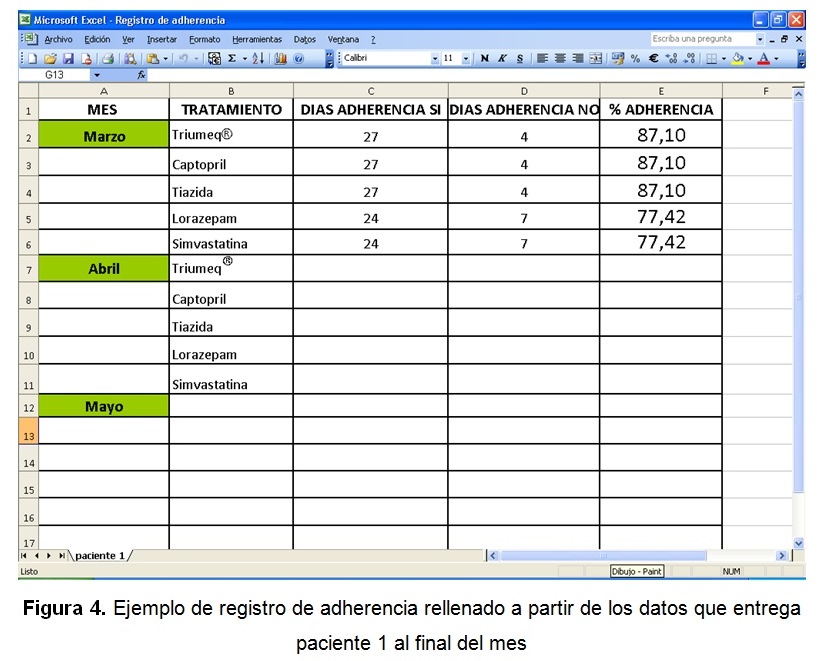Select the green 'Marzo' cell

104,134
